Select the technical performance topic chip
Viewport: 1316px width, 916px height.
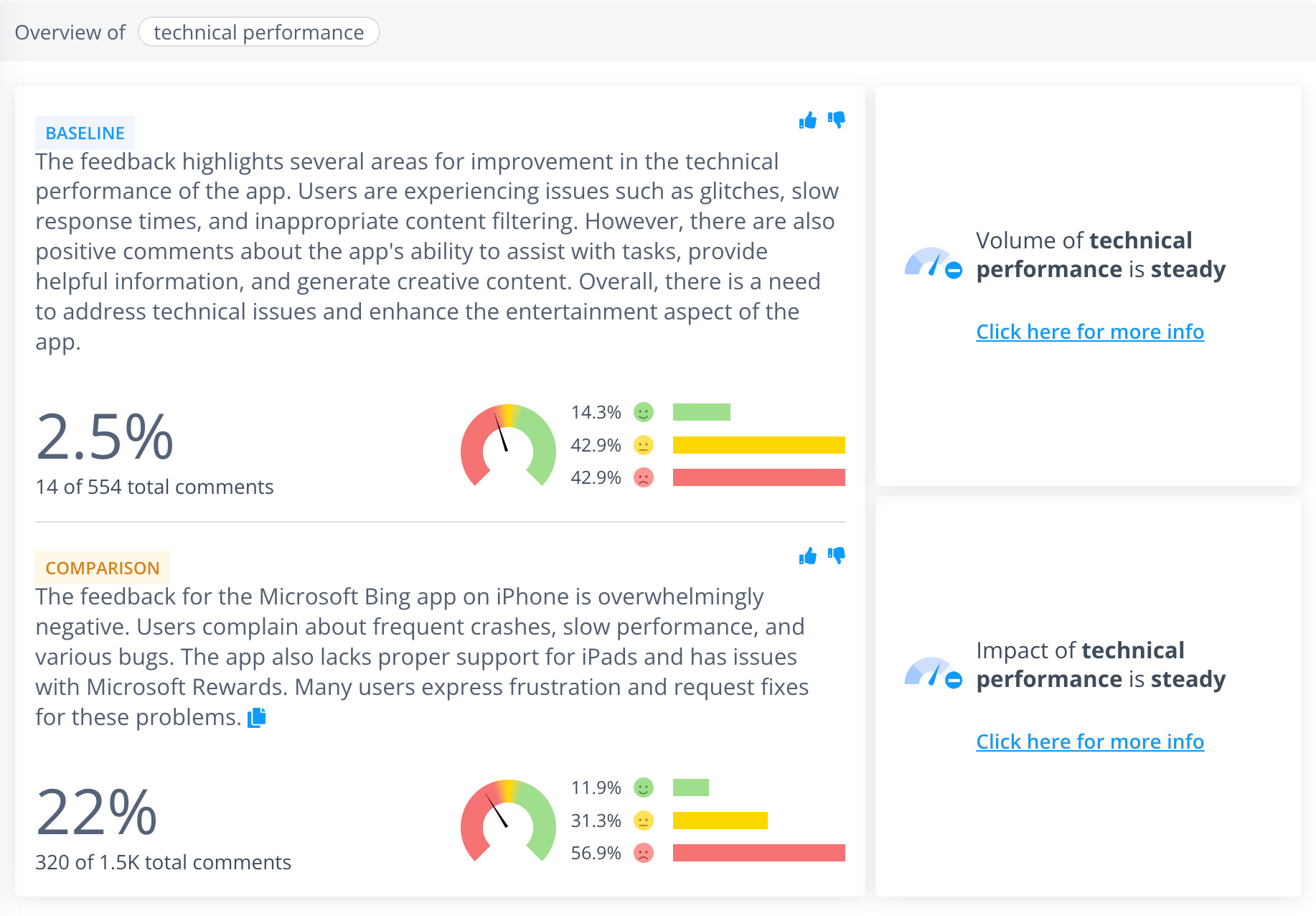259,32
